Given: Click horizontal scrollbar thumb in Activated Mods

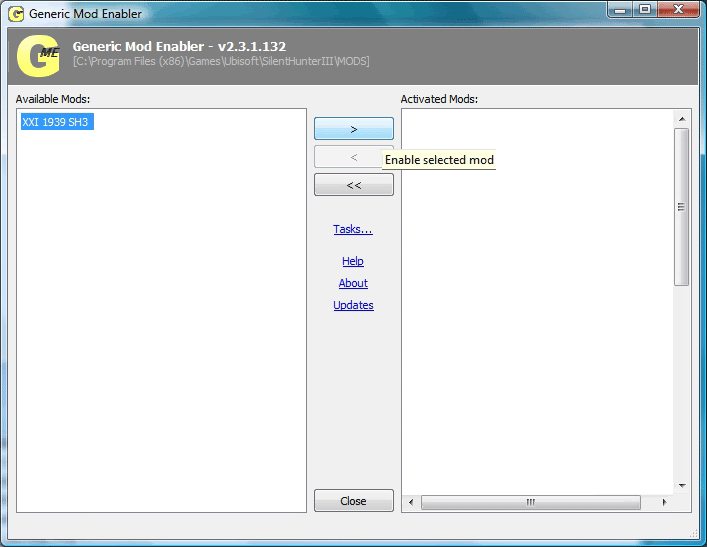Looking at the screenshot, I should [531, 502].
